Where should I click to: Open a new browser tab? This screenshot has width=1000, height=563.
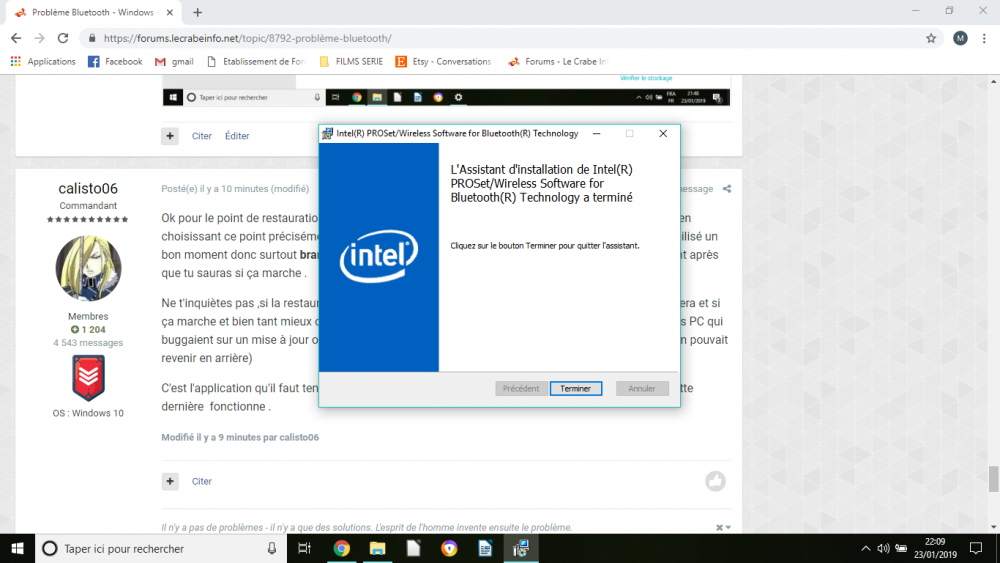click(x=197, y=12)
